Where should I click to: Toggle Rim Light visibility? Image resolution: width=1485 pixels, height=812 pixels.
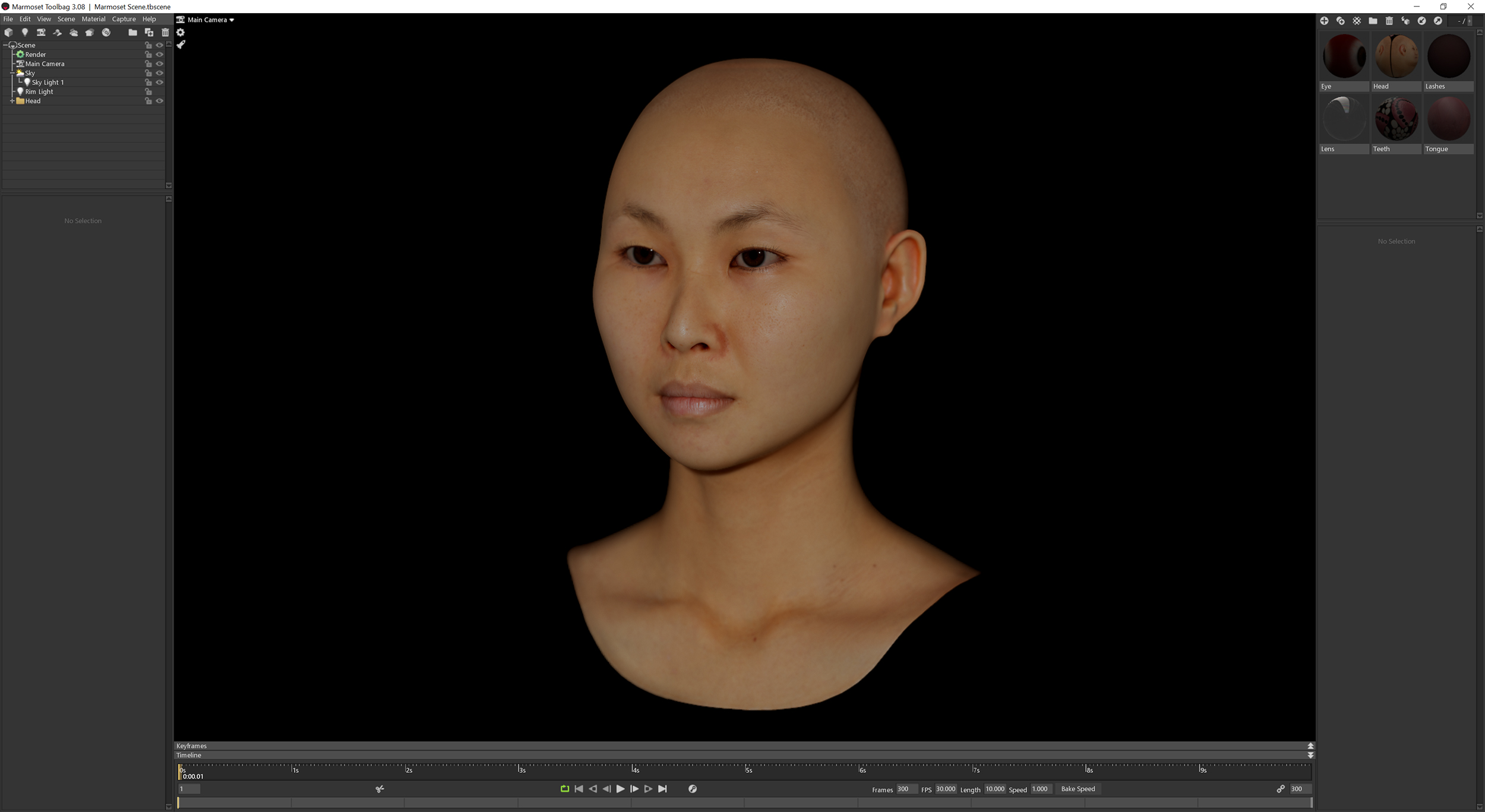[160, 91]
